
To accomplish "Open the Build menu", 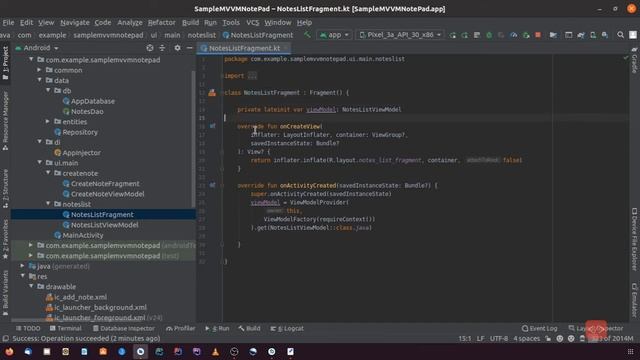I will 190,22.
